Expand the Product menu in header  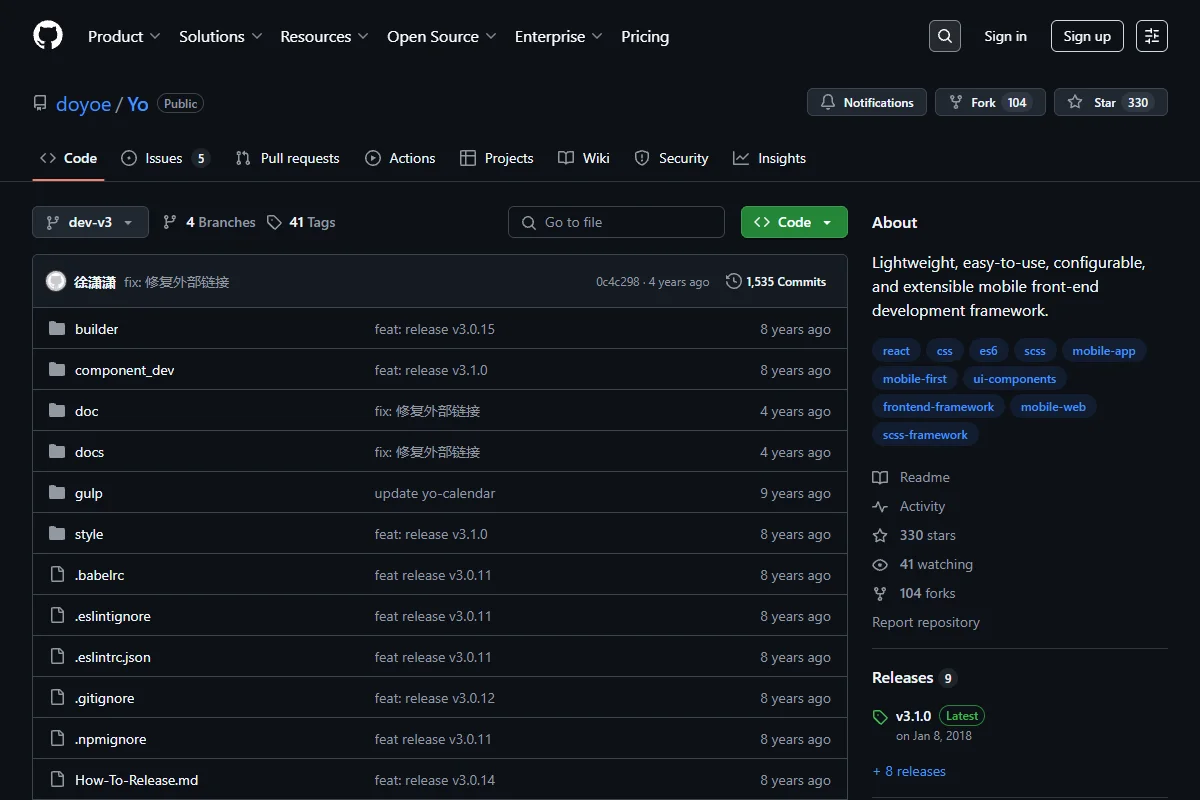tap(124, 36)
